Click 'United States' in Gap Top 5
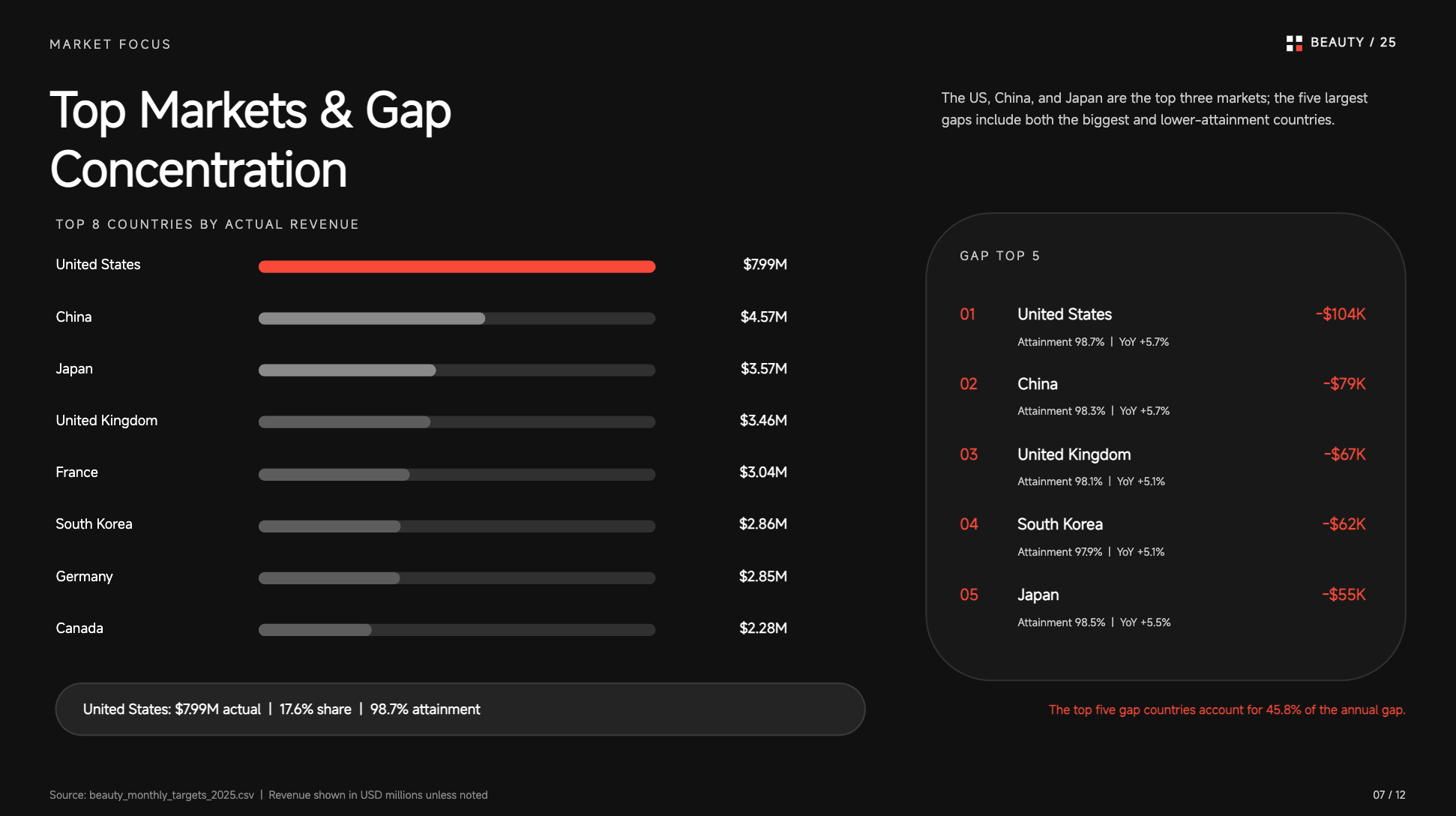The width and height of the screenshot is (1456, 816). click(1065, 314)
